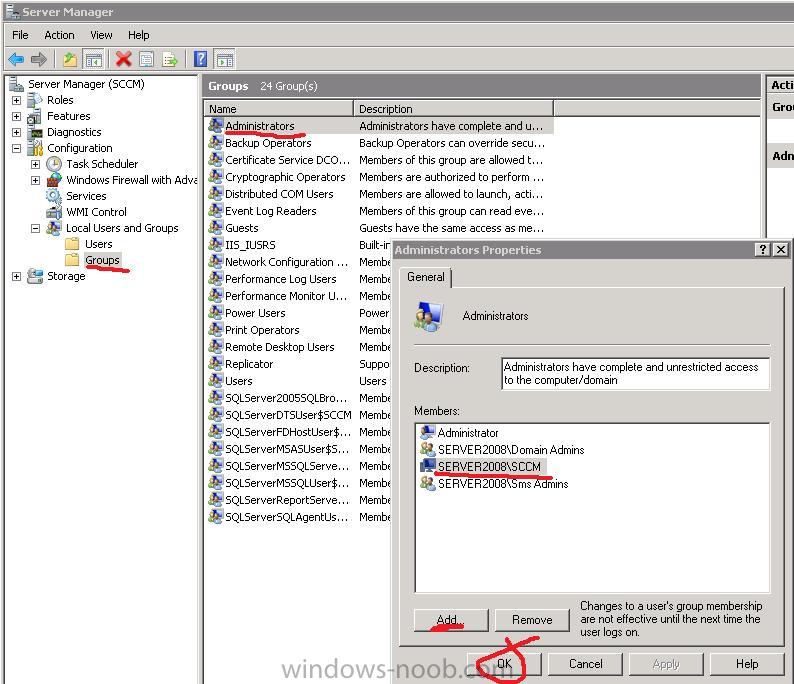Click the Features icon in tree
The image size is (794, 684).
click(x=34, y=116)
